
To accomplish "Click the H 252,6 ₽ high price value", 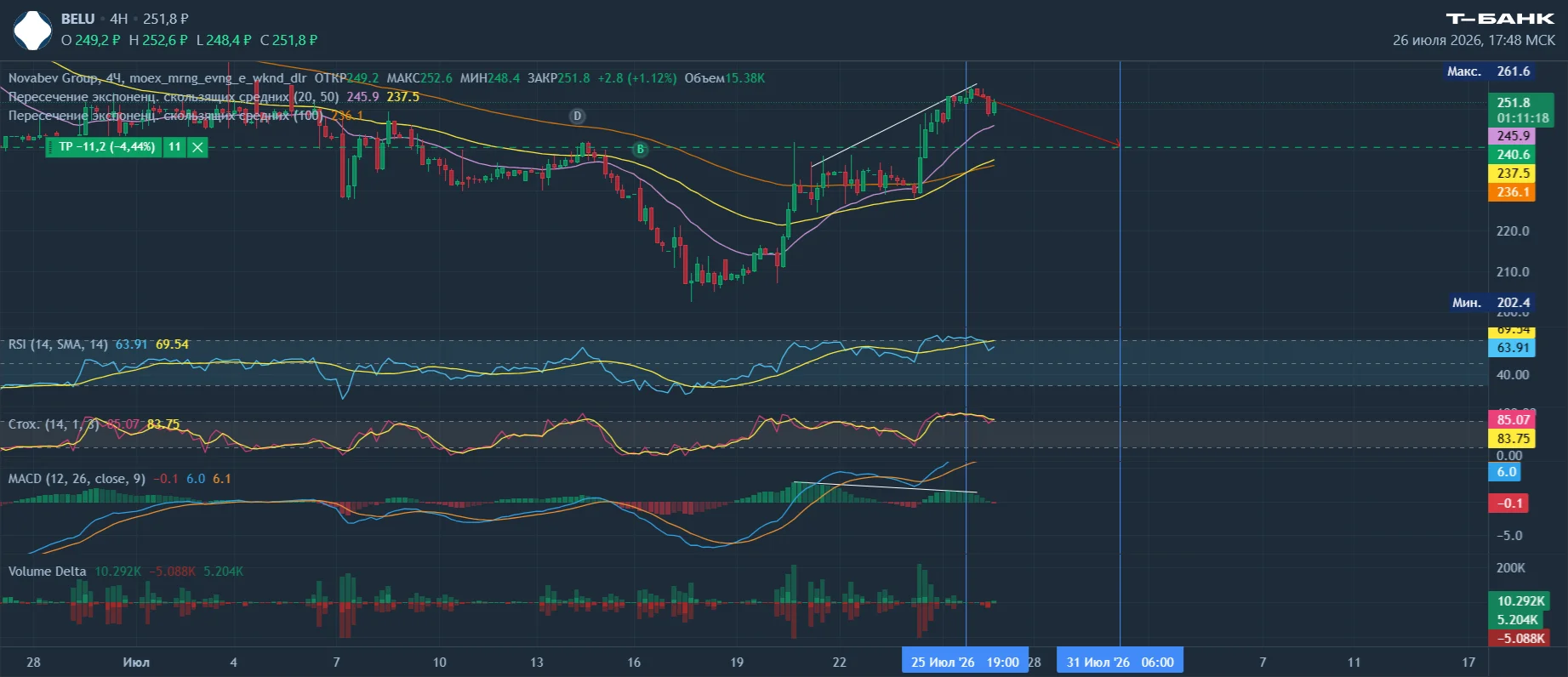I will click(158, 40).
